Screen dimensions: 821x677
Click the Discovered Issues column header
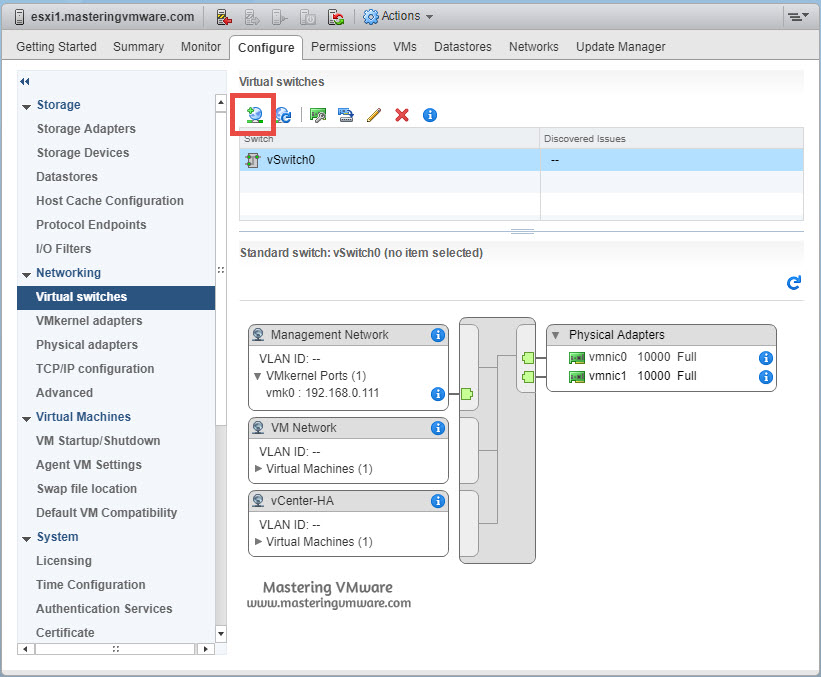(672, 139)
